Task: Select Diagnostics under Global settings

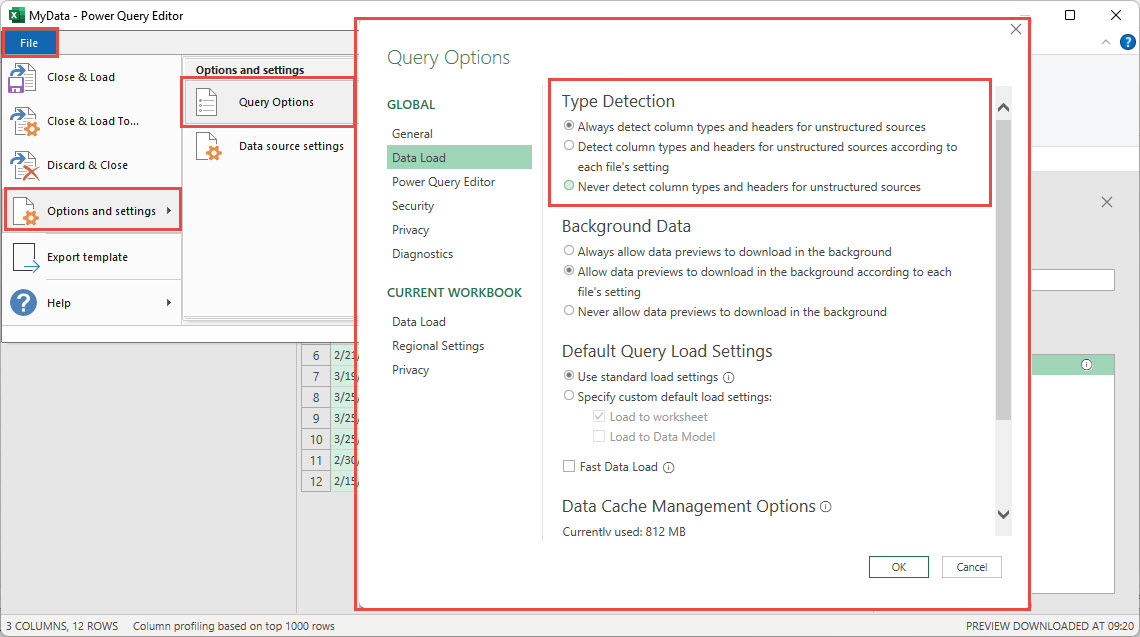Action: [422, 253]
